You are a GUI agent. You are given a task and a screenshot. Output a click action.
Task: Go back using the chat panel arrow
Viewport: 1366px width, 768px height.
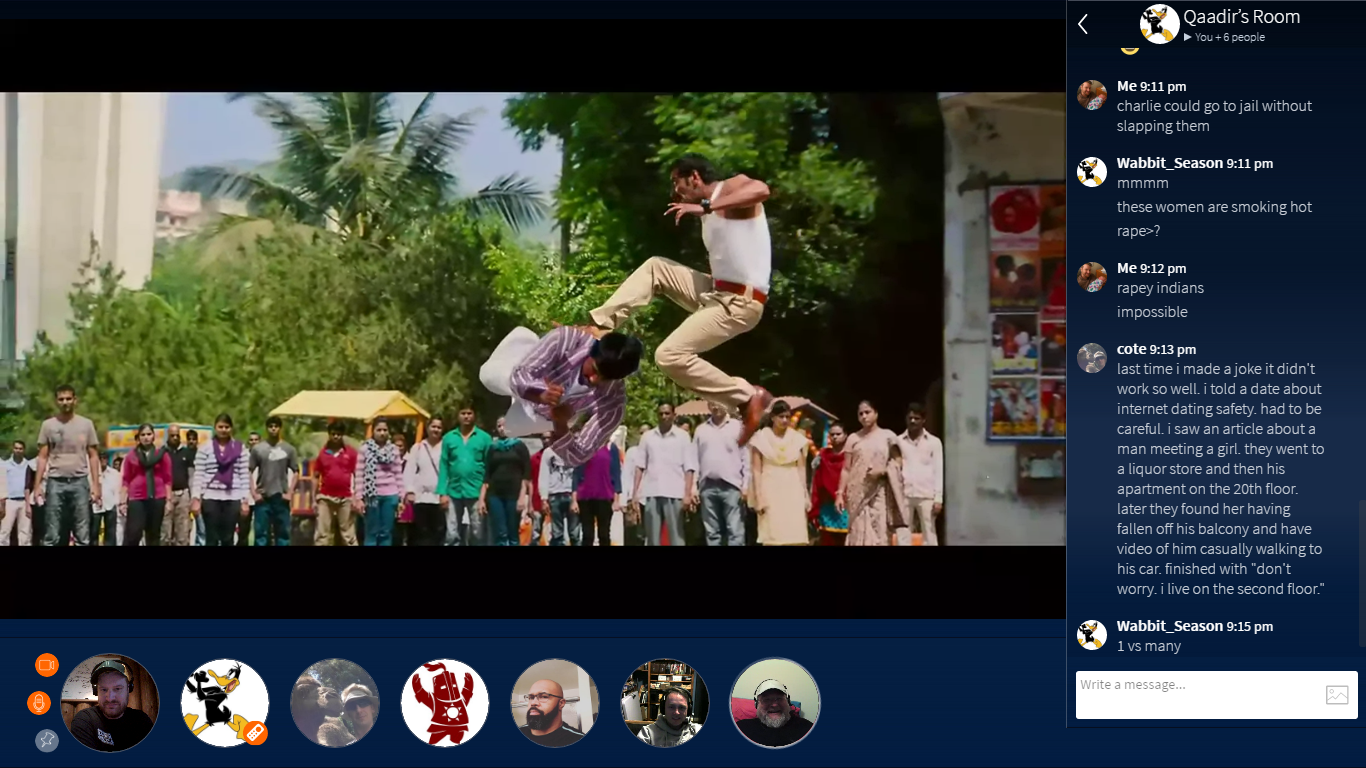(x=1083, y=24)
